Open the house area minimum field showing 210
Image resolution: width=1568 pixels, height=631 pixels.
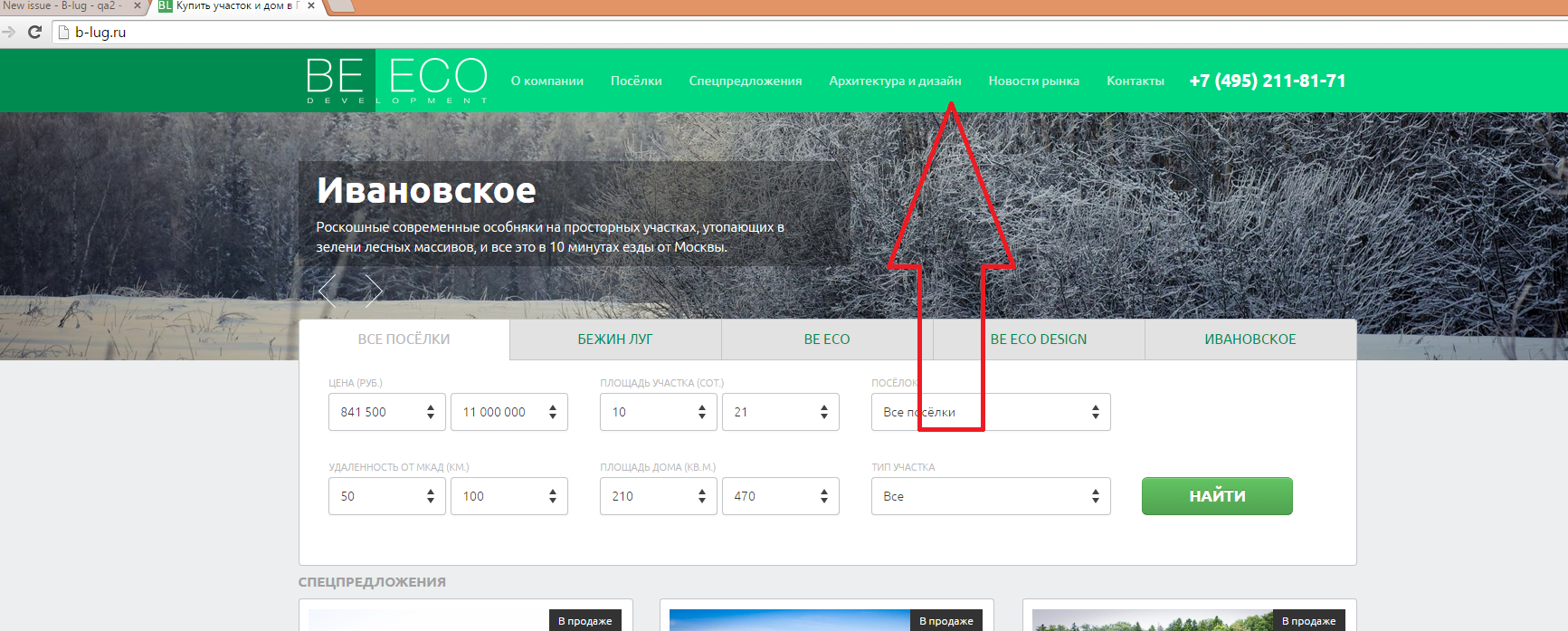[658, 496]
